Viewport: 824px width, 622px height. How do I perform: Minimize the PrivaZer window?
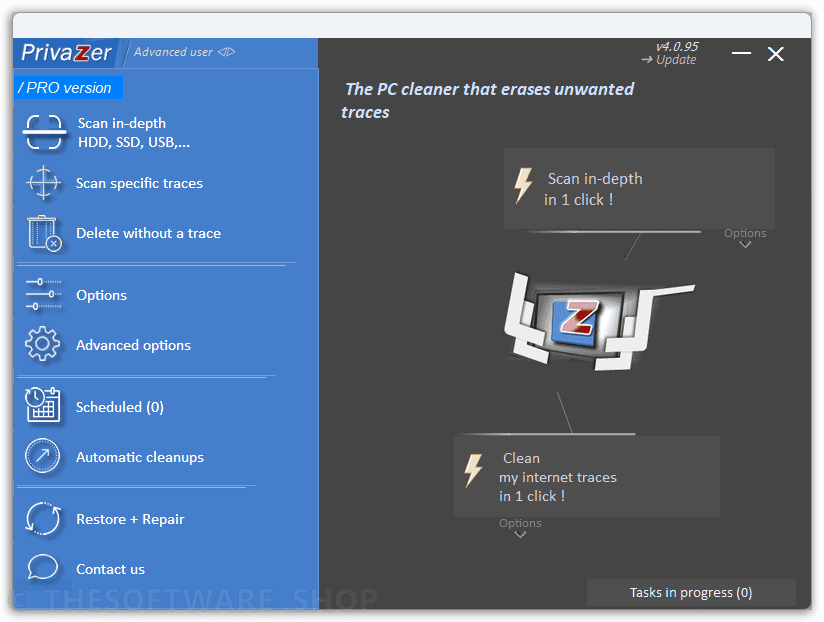(741, 53)
